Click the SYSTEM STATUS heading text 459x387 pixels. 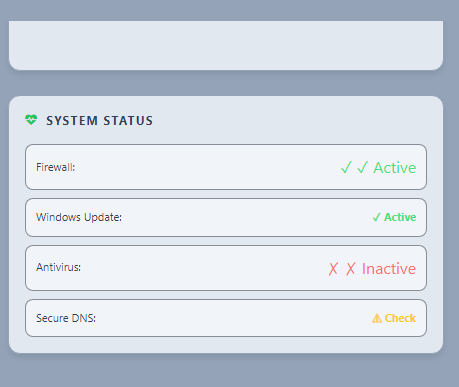click(x=99, y=121)
